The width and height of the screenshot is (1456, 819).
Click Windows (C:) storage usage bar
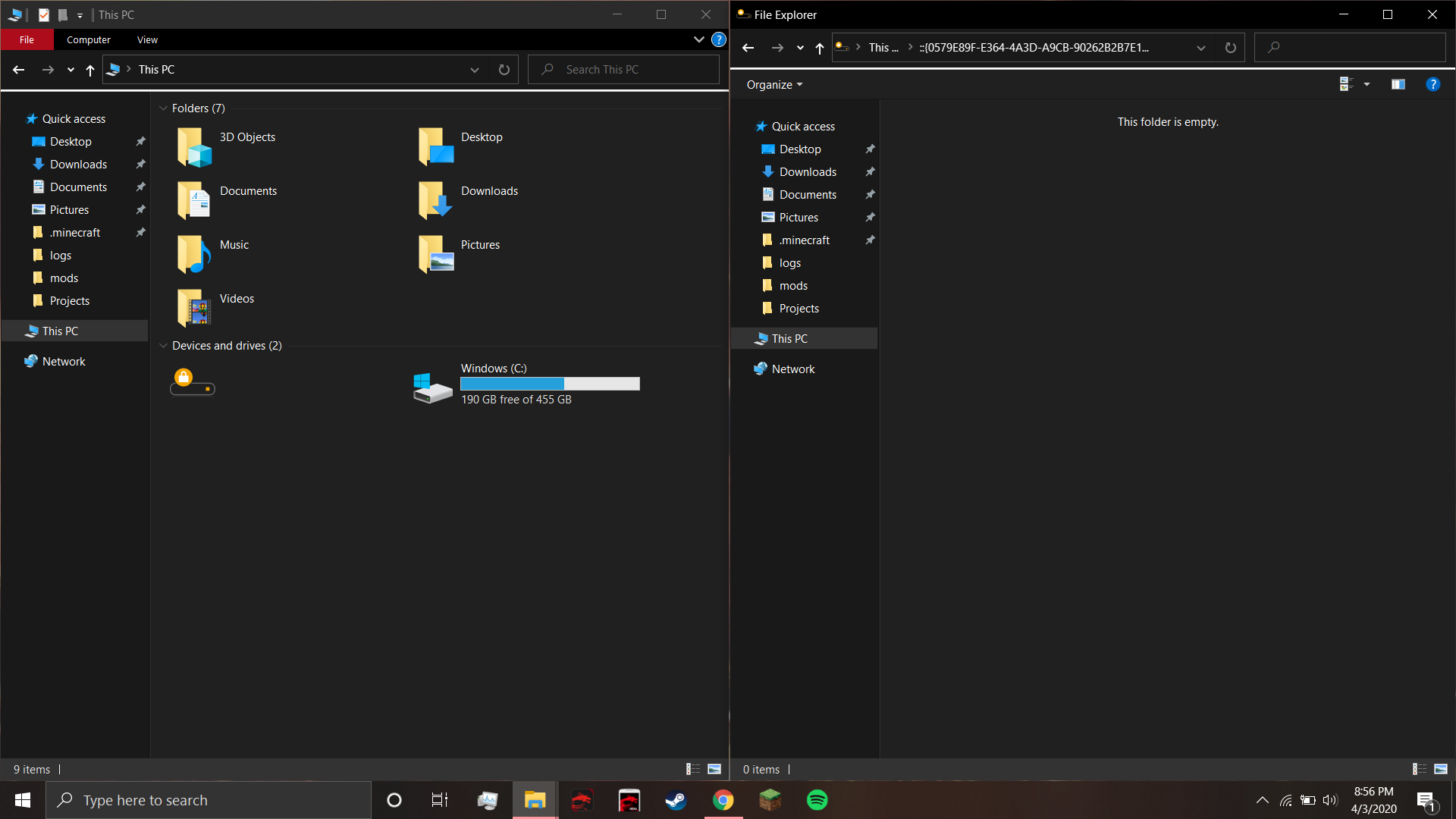(550, 384)
